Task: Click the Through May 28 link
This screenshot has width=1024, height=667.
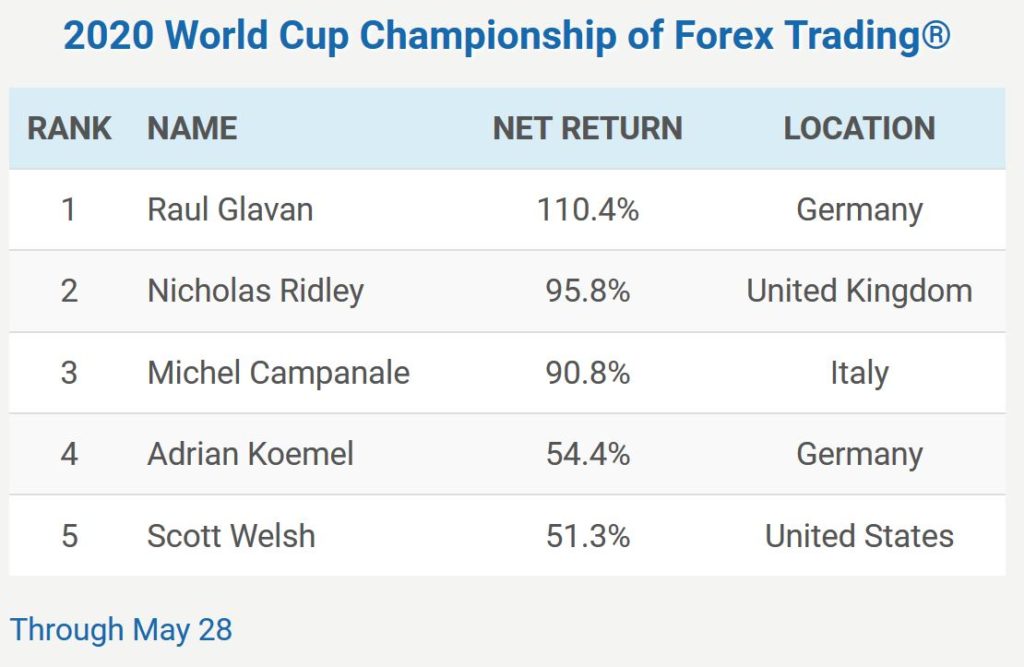Action: coord(121,630)
